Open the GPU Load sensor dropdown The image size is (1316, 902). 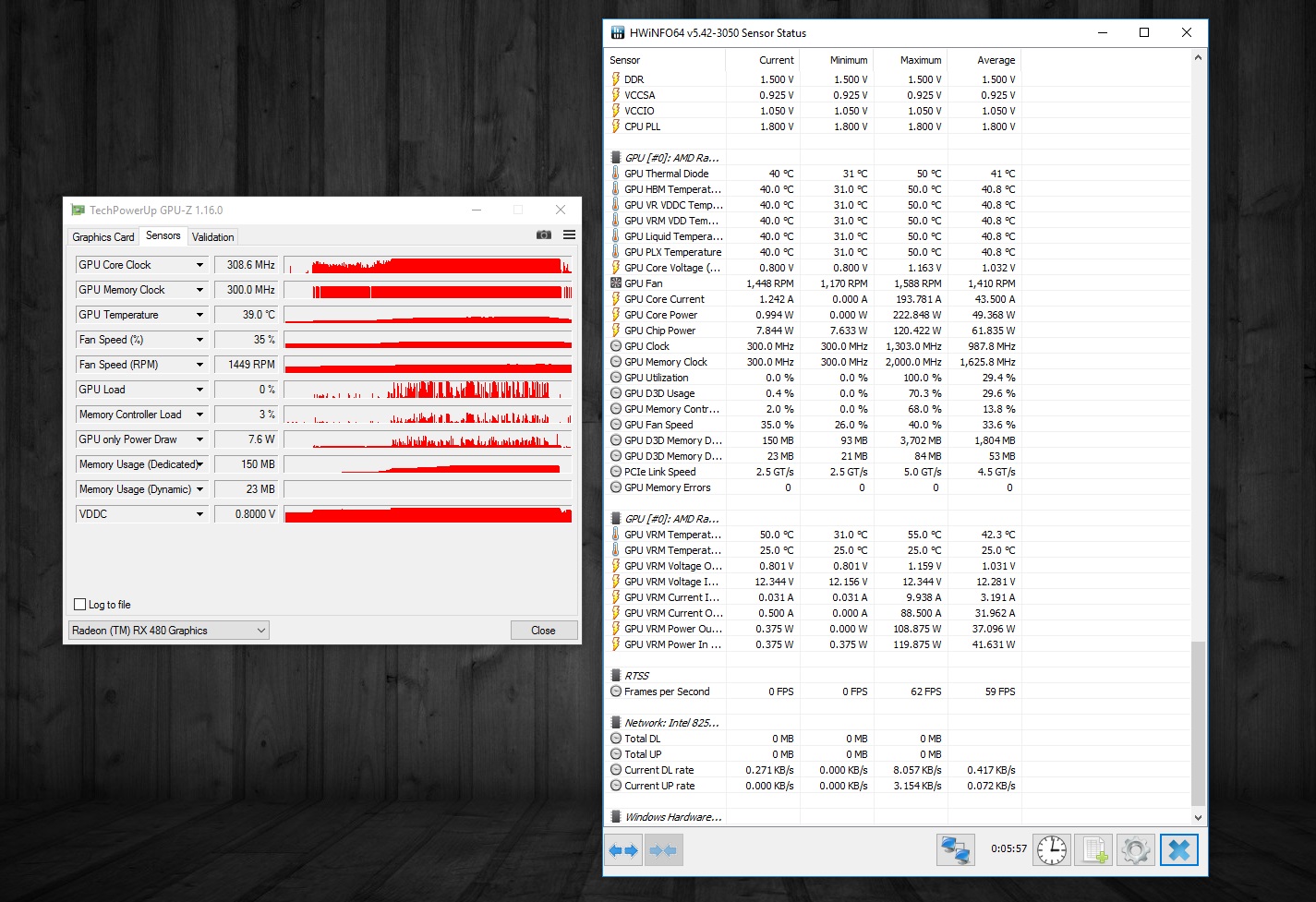[199, 390]
